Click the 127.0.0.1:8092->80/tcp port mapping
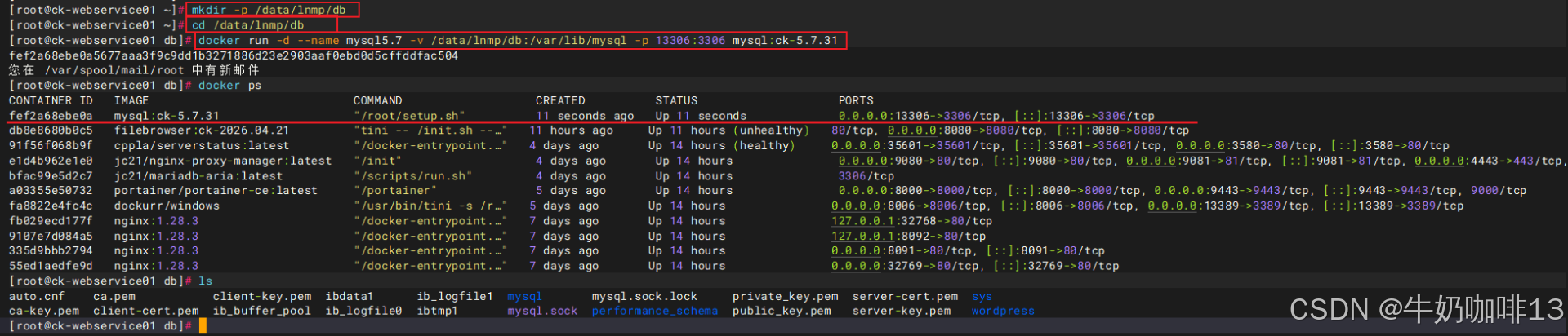The height and width of the screenshot is (336, 1568). point(908,236)
